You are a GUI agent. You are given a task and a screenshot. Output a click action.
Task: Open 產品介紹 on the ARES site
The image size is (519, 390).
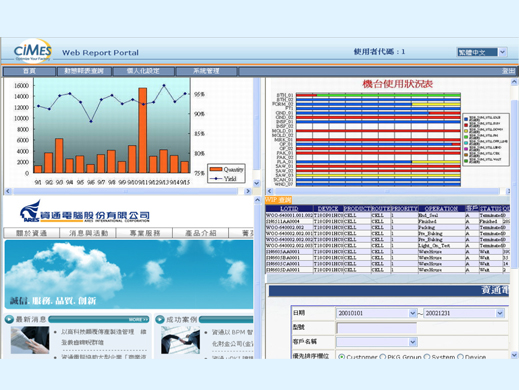coord(201,233)
